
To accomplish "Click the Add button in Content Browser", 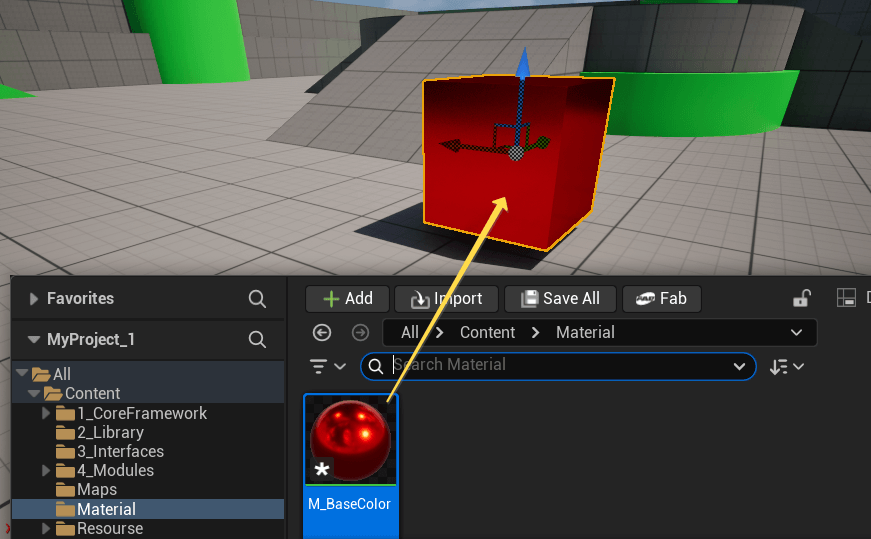I will 345,298.
